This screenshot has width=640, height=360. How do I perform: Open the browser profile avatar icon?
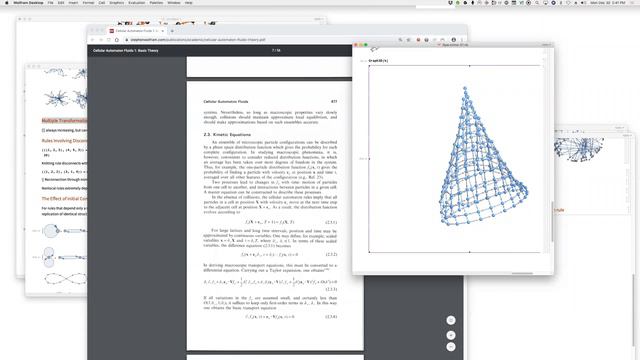tap(453, 40)
